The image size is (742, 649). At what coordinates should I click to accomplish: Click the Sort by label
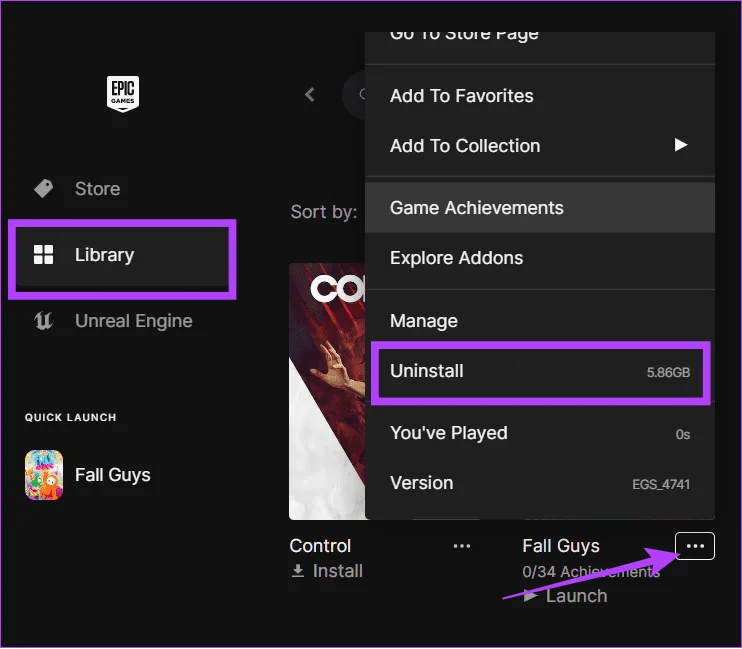click(324, 212)
